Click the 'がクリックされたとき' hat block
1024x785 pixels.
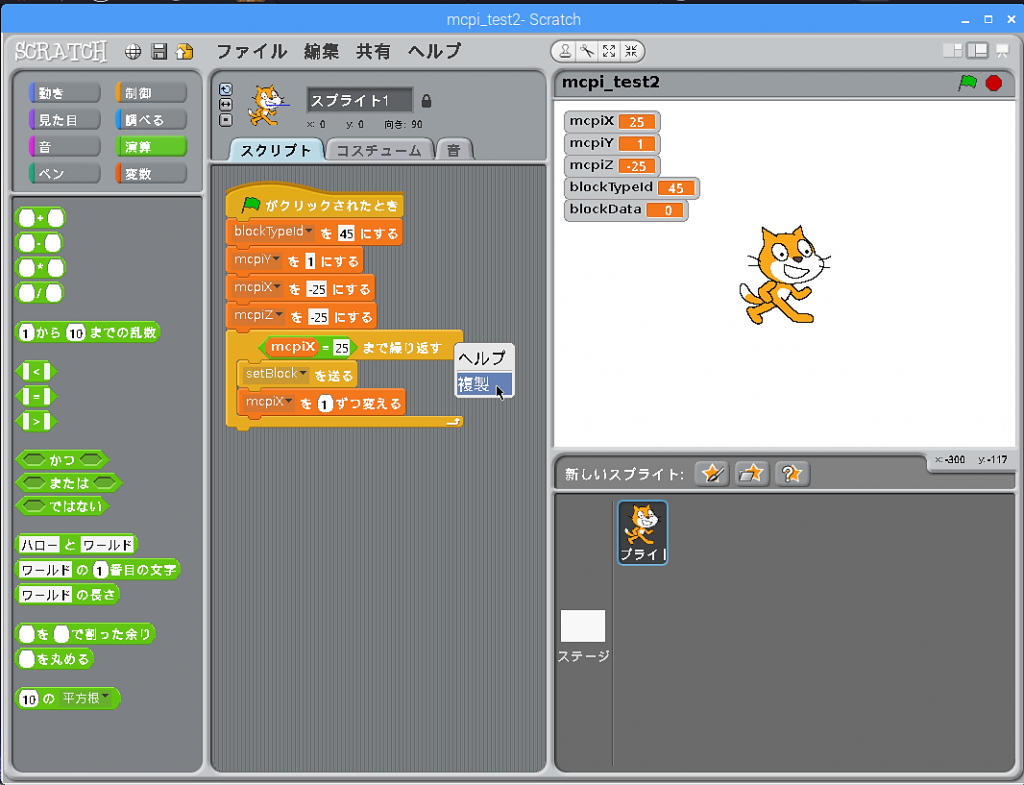tap(315, 202)
